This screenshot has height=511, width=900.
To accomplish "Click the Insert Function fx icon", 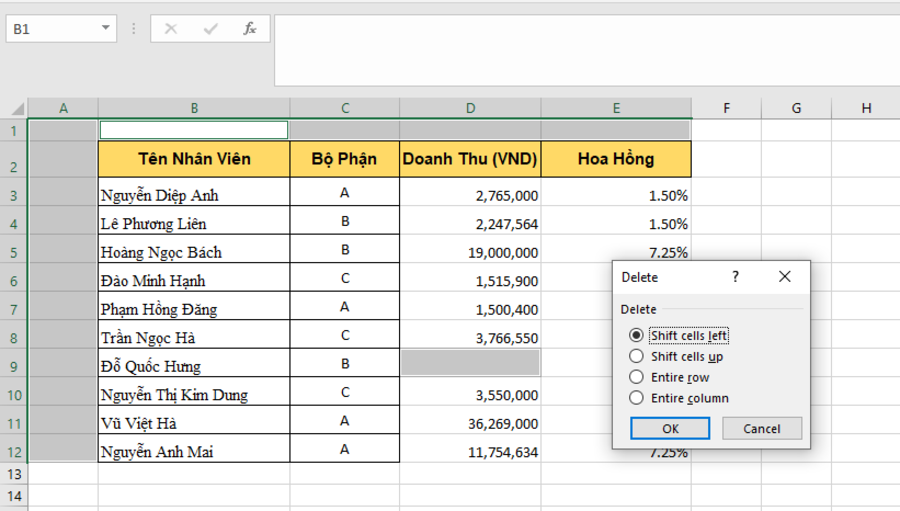I will tap(249, 29).
